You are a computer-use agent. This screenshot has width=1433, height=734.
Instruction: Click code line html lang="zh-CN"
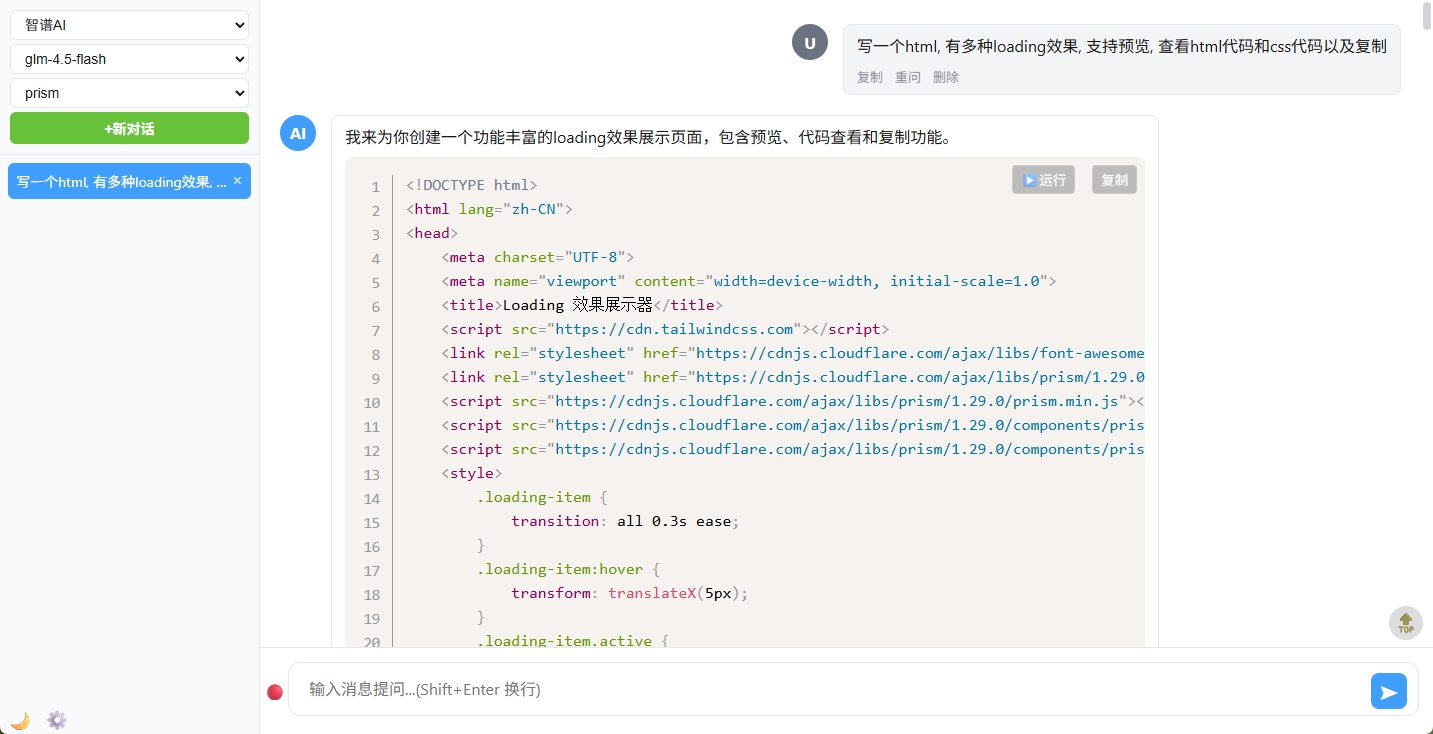click(489, 209)
